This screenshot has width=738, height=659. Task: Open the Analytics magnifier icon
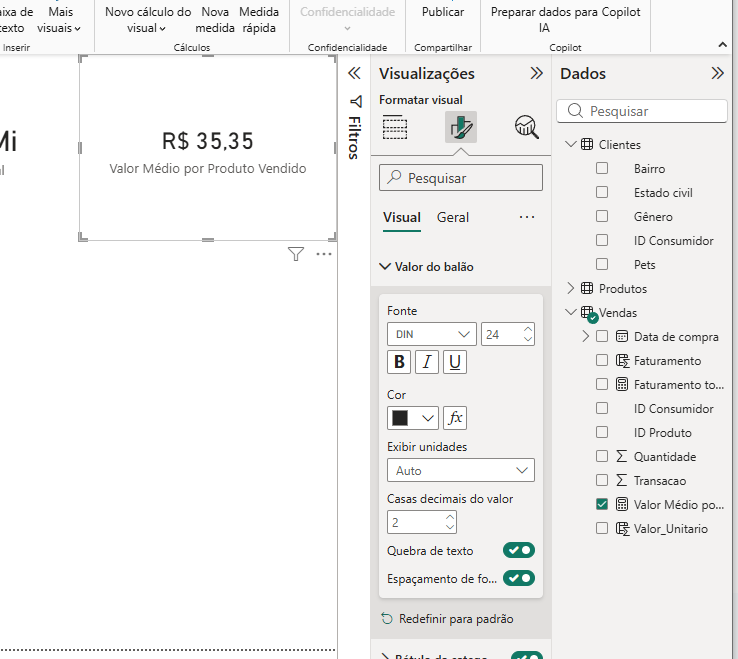526,127
